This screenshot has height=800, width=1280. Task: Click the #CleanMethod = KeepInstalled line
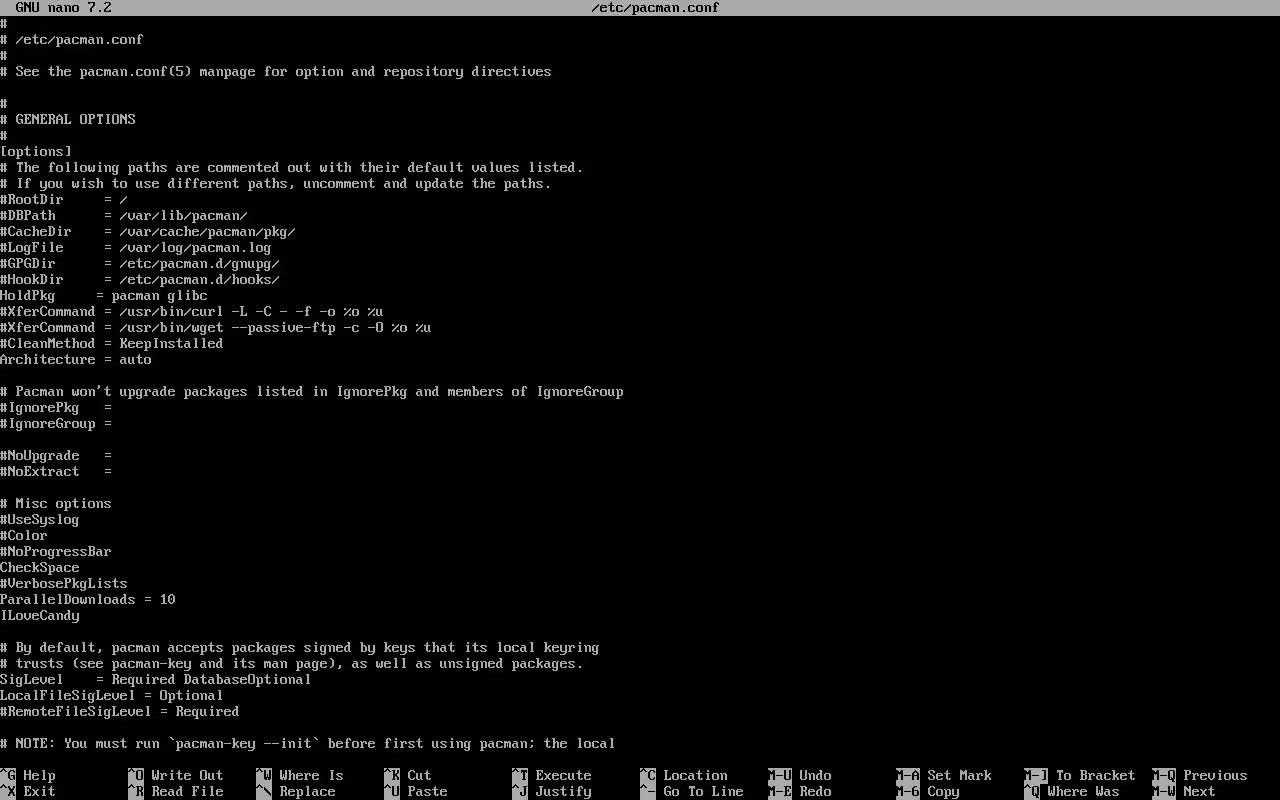pos(112,343)
